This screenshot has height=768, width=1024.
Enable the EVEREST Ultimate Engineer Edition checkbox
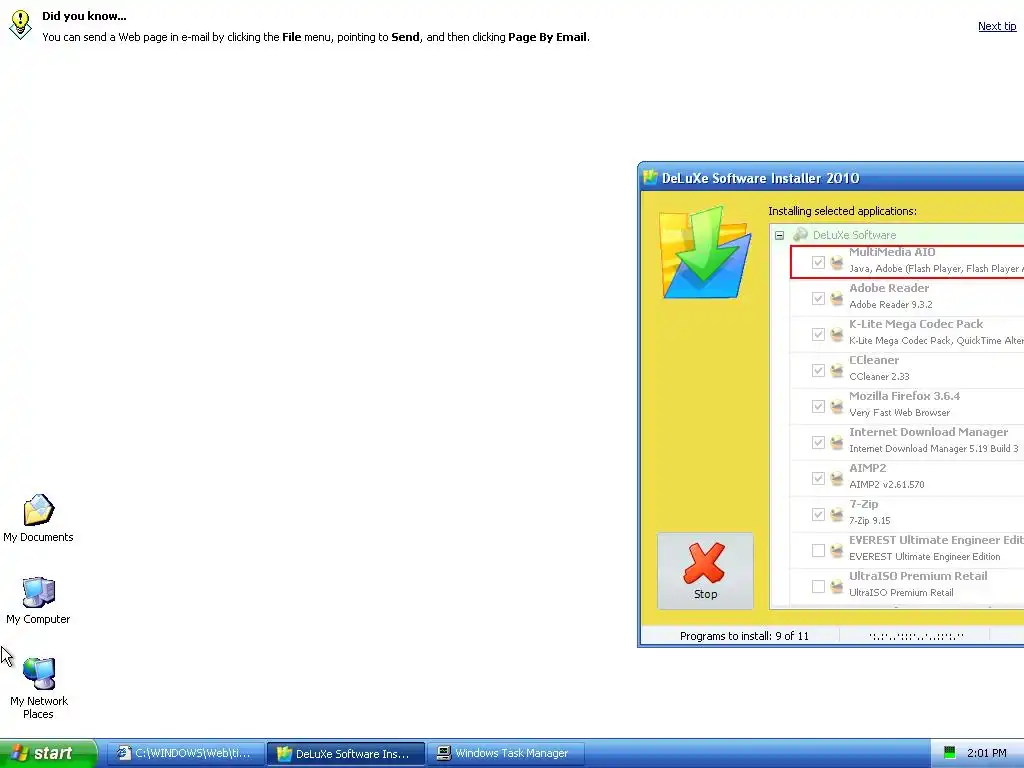click(x=818, y=551)
